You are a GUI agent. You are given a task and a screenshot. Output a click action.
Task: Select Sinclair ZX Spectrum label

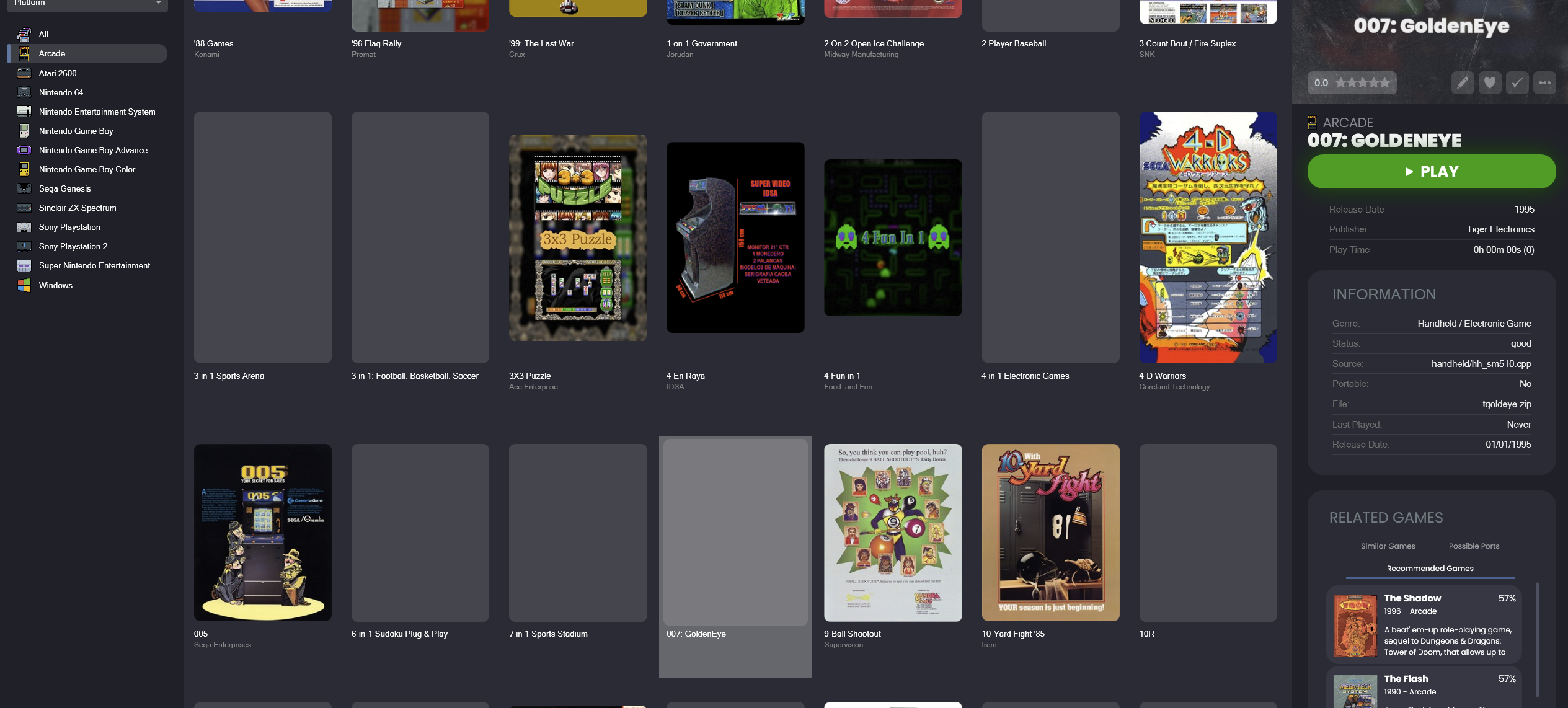point(78,208)
